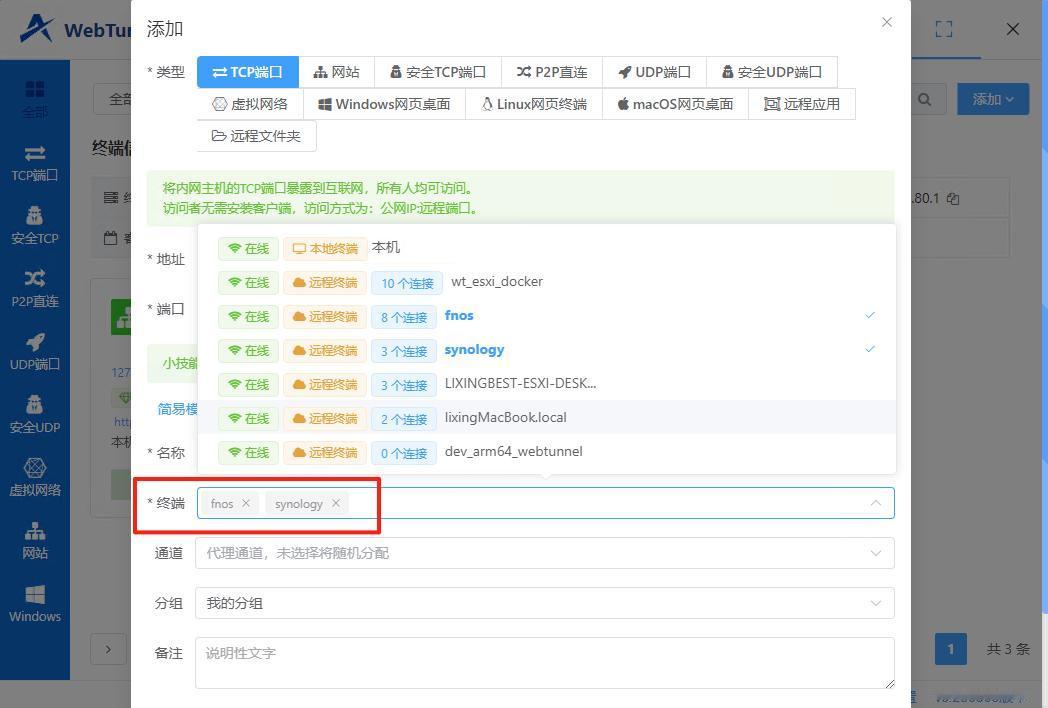Select the UDP端口 type tab

[654, 72]
